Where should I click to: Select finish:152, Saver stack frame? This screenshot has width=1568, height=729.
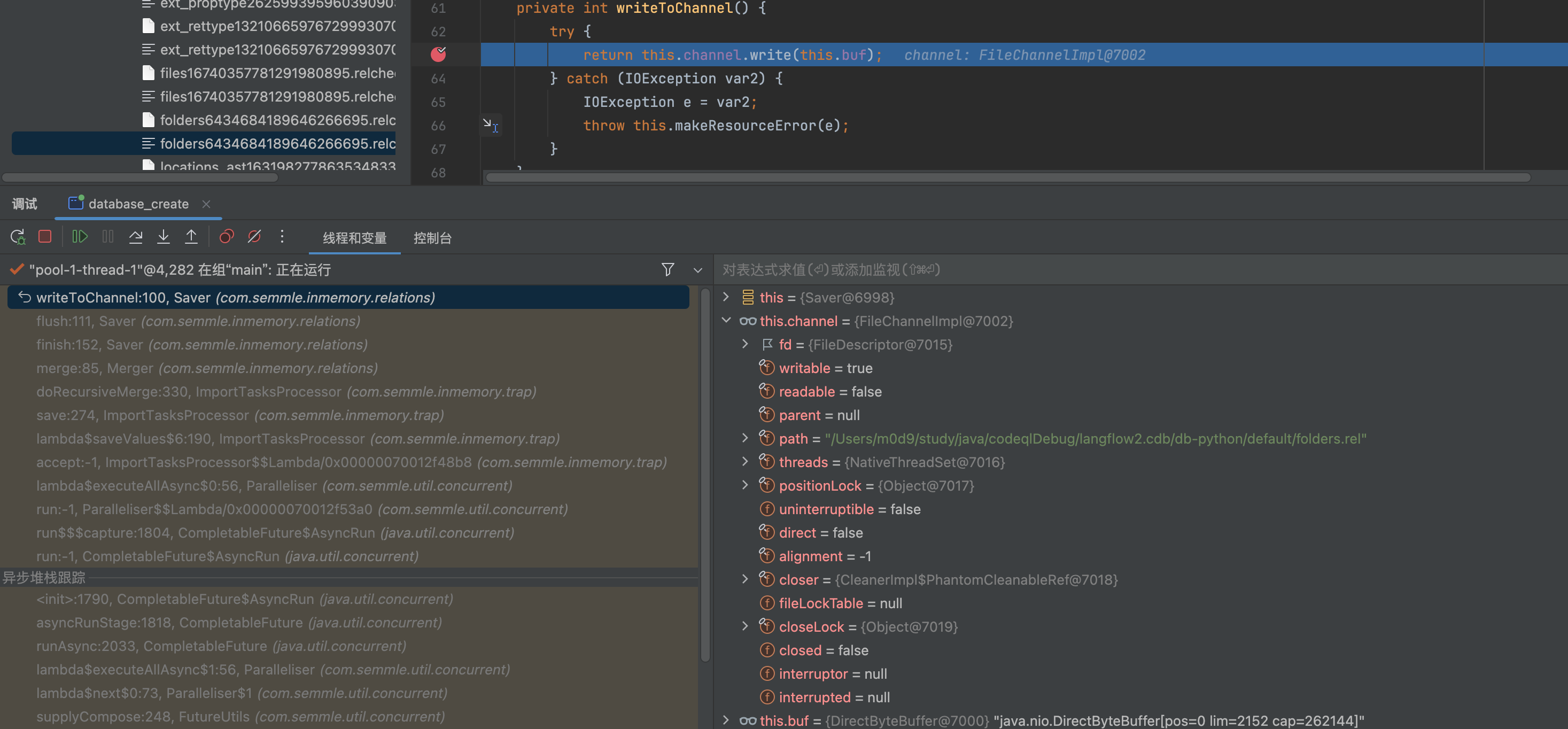[x=348, y=344]
